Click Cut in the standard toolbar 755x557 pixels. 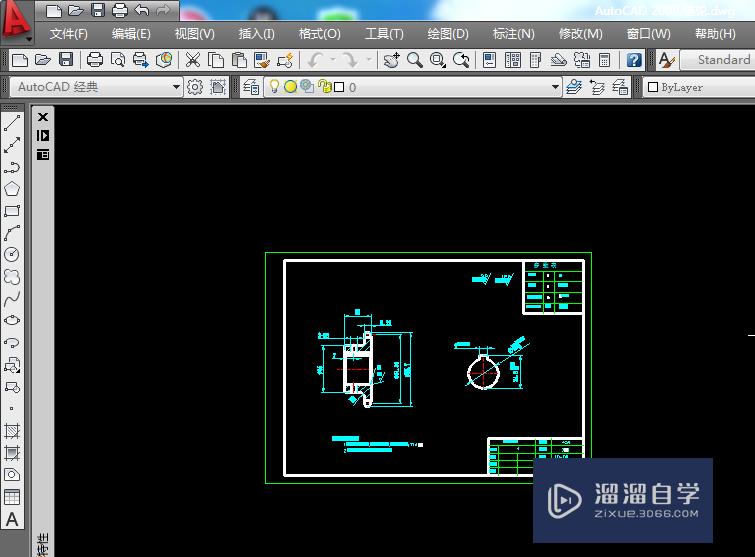tap(193, 60)
